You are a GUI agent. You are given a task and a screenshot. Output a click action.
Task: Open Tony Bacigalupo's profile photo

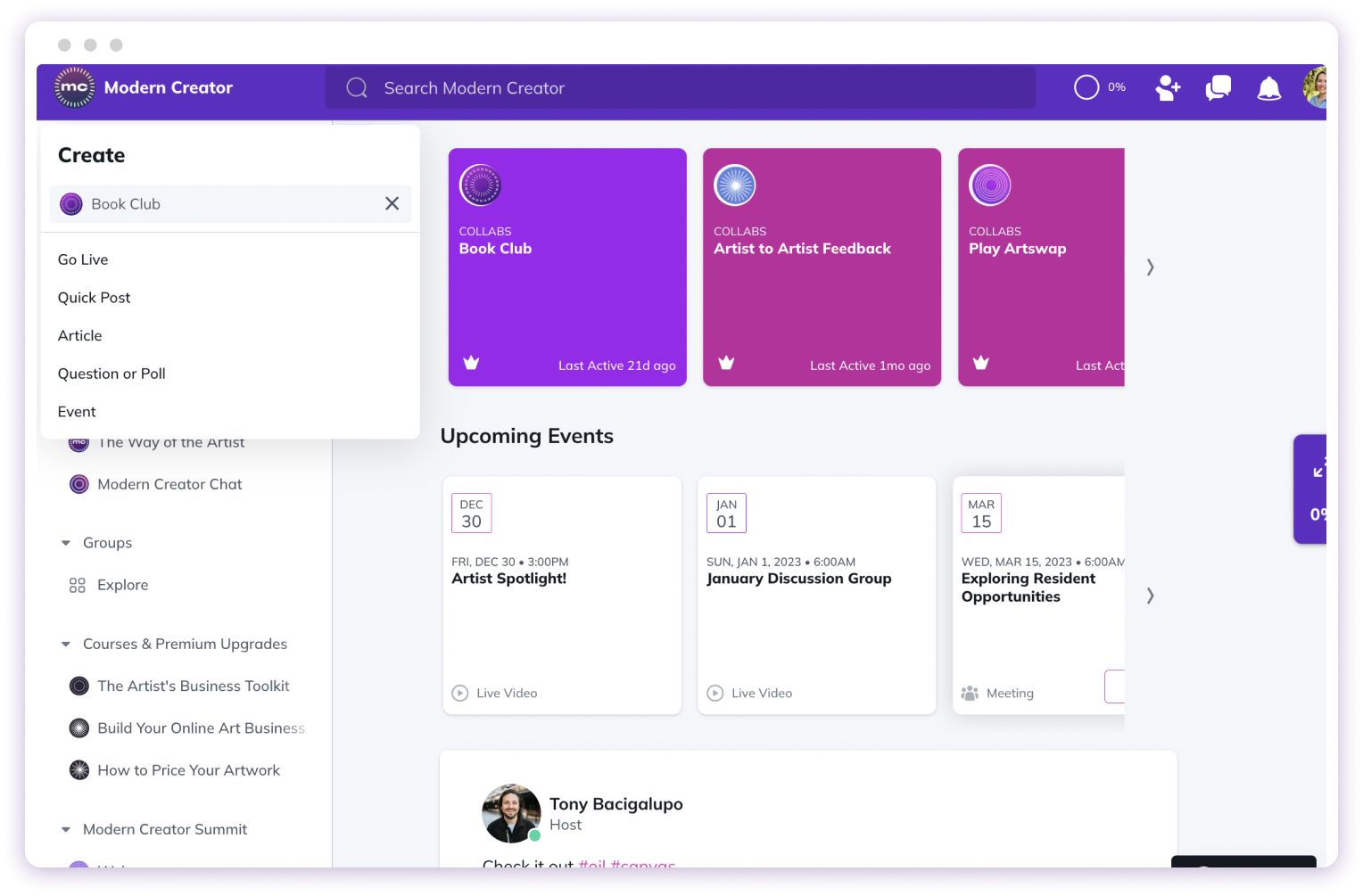(511, 813)
